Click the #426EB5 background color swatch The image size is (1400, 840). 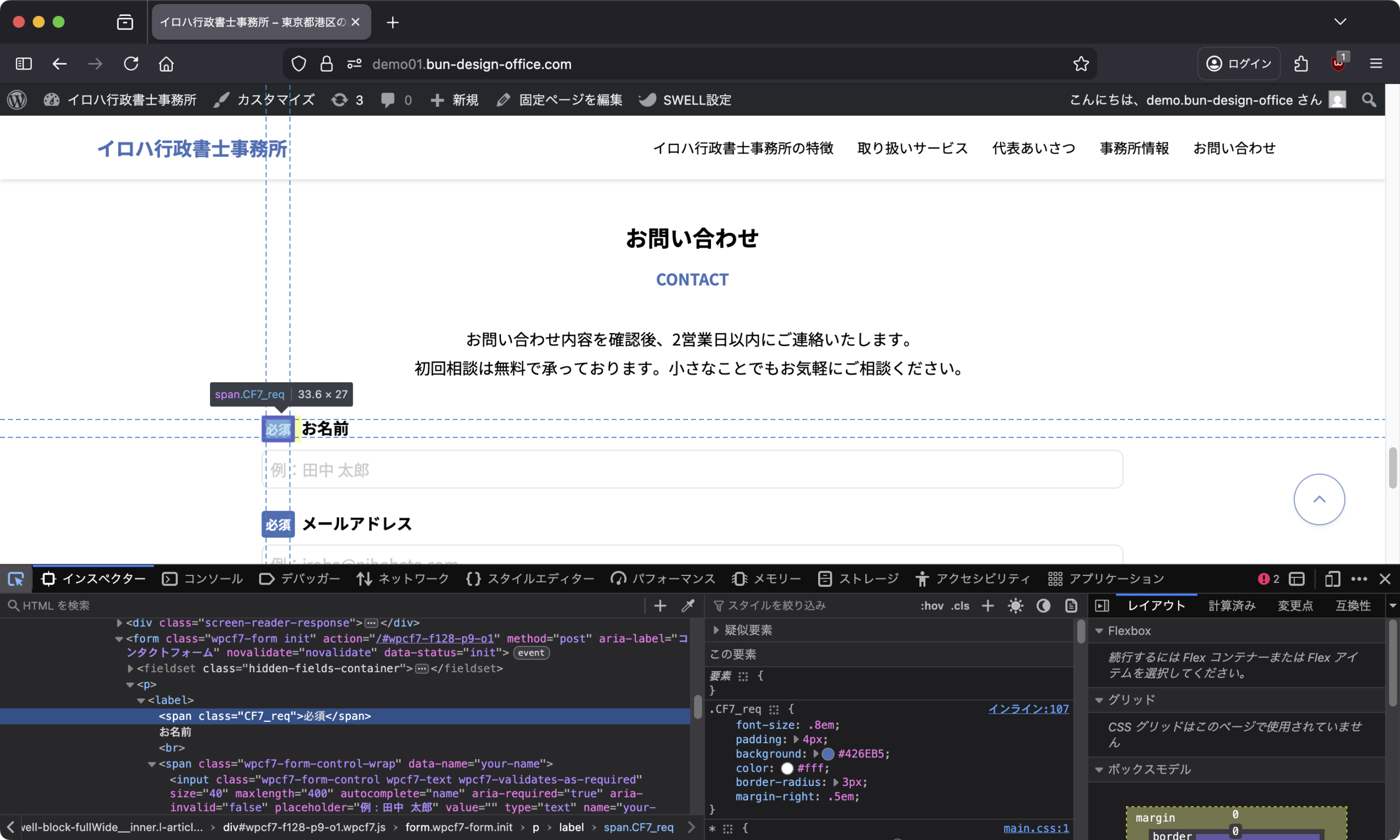tap(827, 754)
